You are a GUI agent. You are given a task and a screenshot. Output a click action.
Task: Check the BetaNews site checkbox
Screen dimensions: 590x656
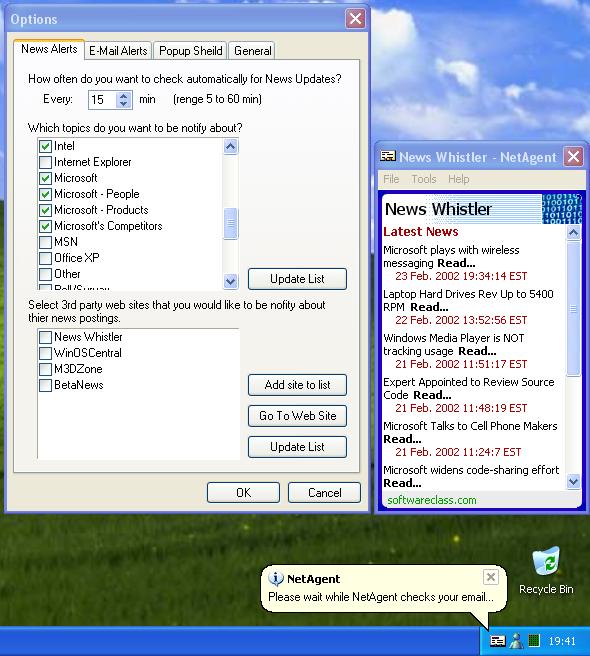tap(45, 385)
